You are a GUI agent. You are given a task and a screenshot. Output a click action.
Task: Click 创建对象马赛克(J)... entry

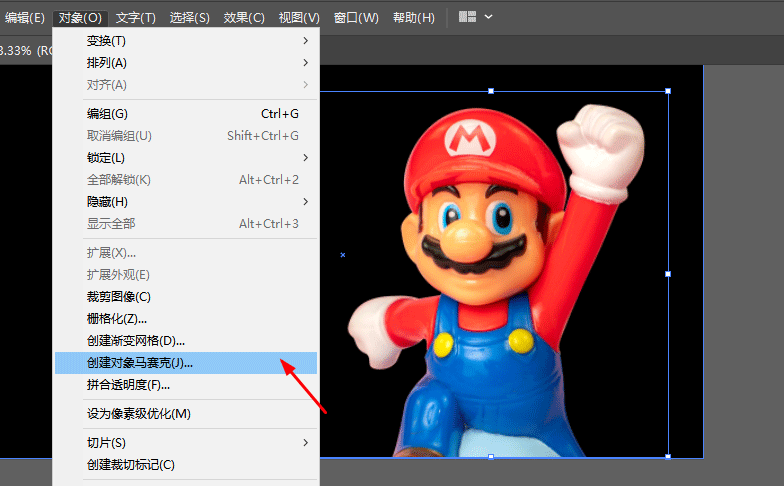click(x=186, y=363)
